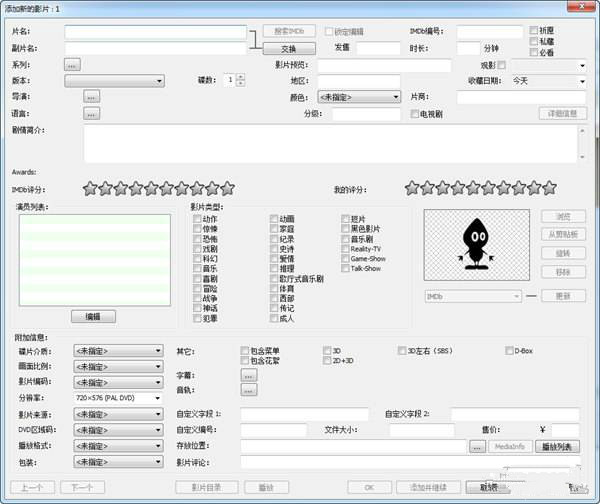Screen dimensions: 600x504
Task: Increase the 碟数 spinner value
Action: (x=240, y=77)
